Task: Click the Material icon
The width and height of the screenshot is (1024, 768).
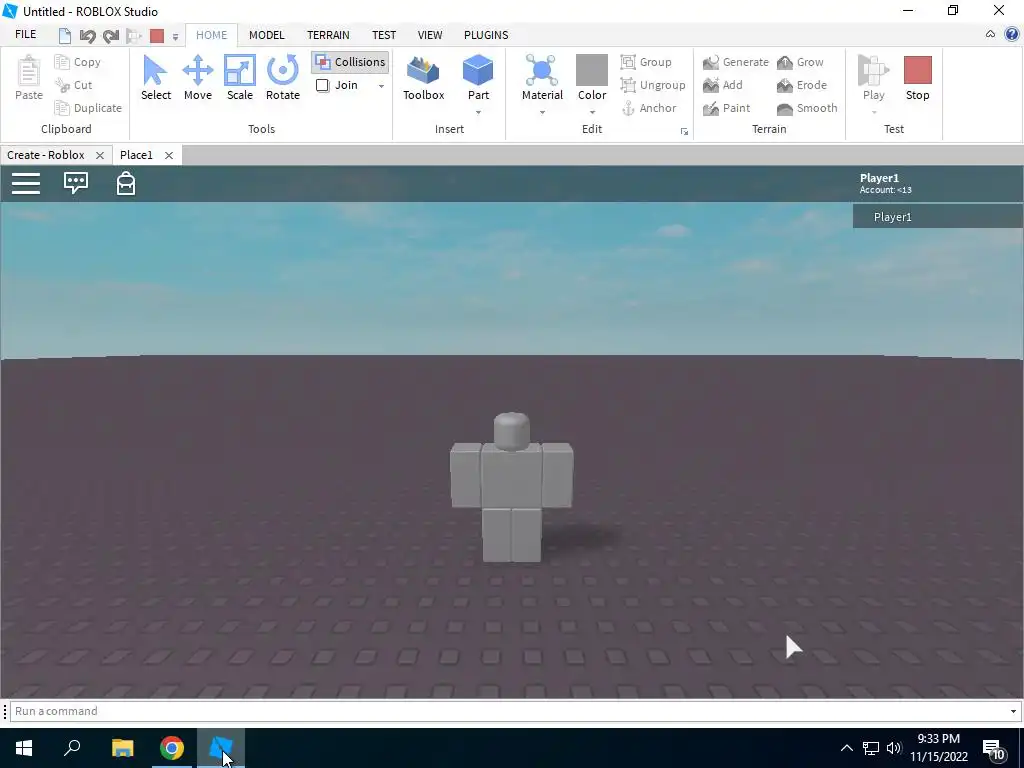Action: tap(542, 71)
